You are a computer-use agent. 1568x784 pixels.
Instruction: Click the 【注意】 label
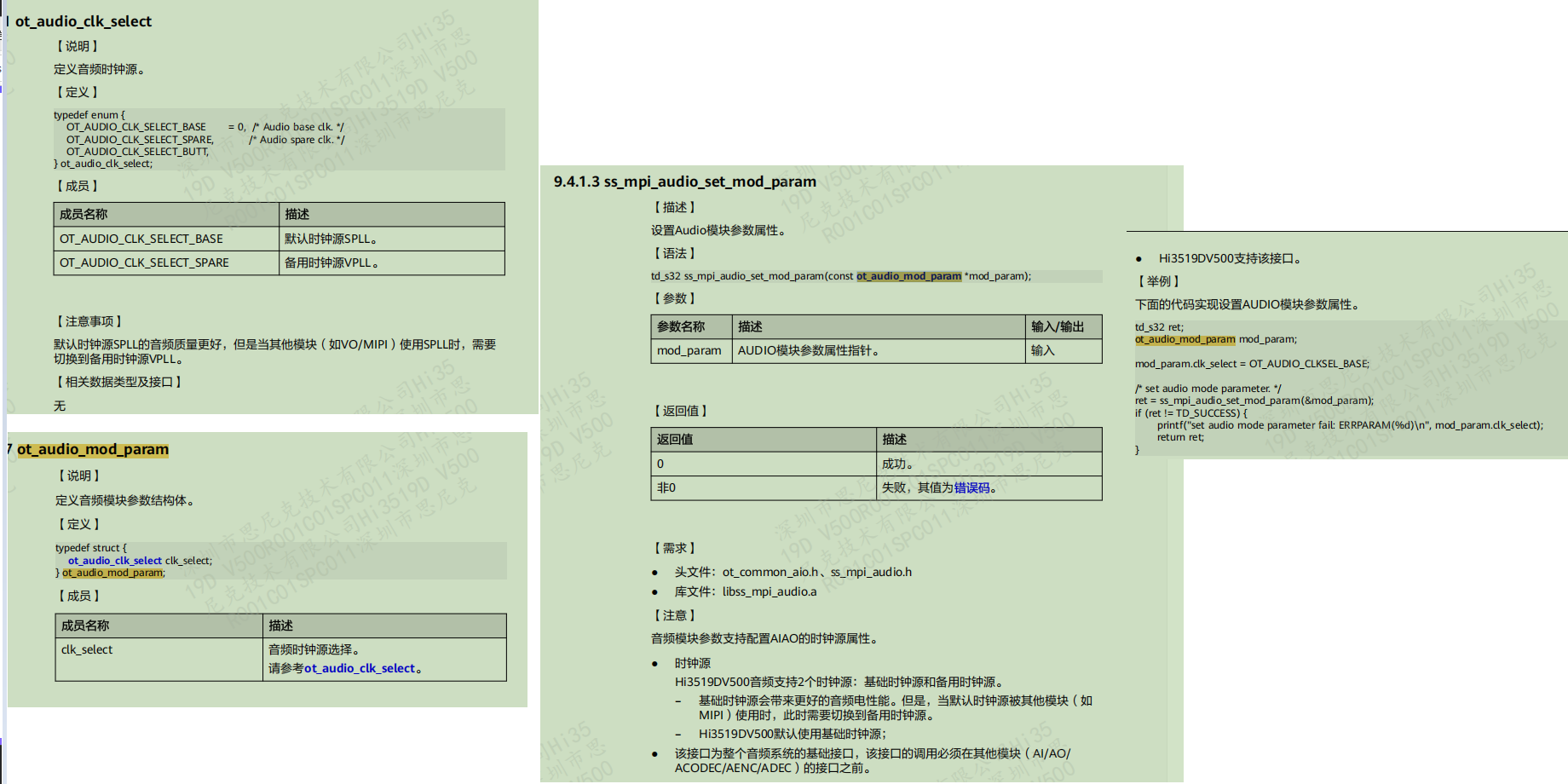675,615
